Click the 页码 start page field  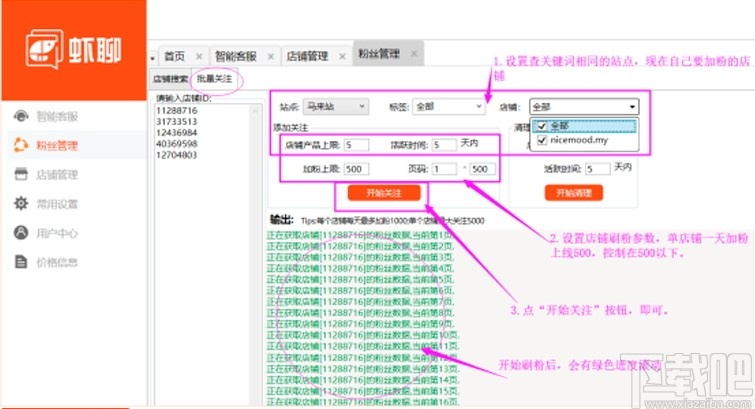(444, 169)
